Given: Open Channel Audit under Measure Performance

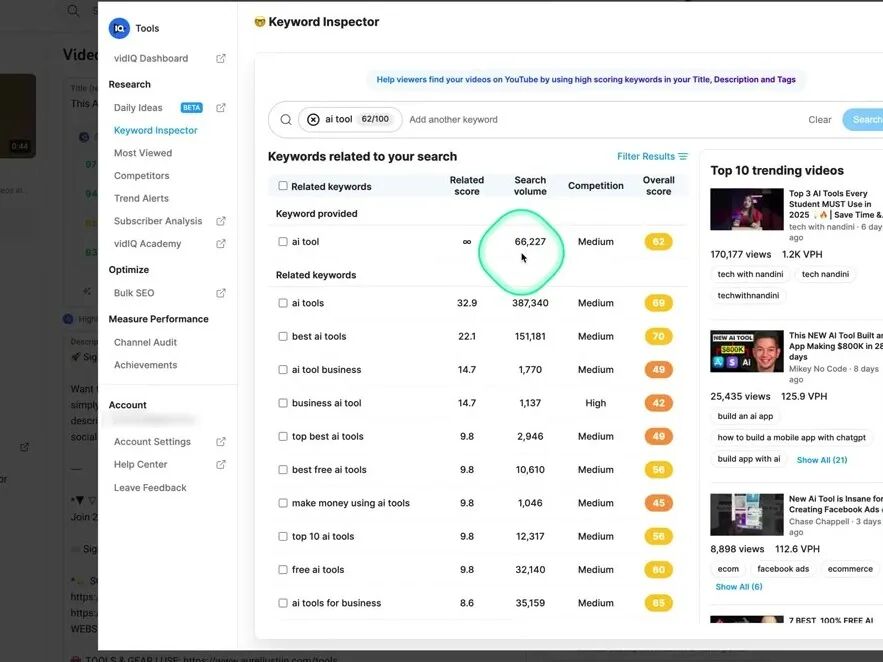Looking at the screenshot, I should tap(145, 341).
